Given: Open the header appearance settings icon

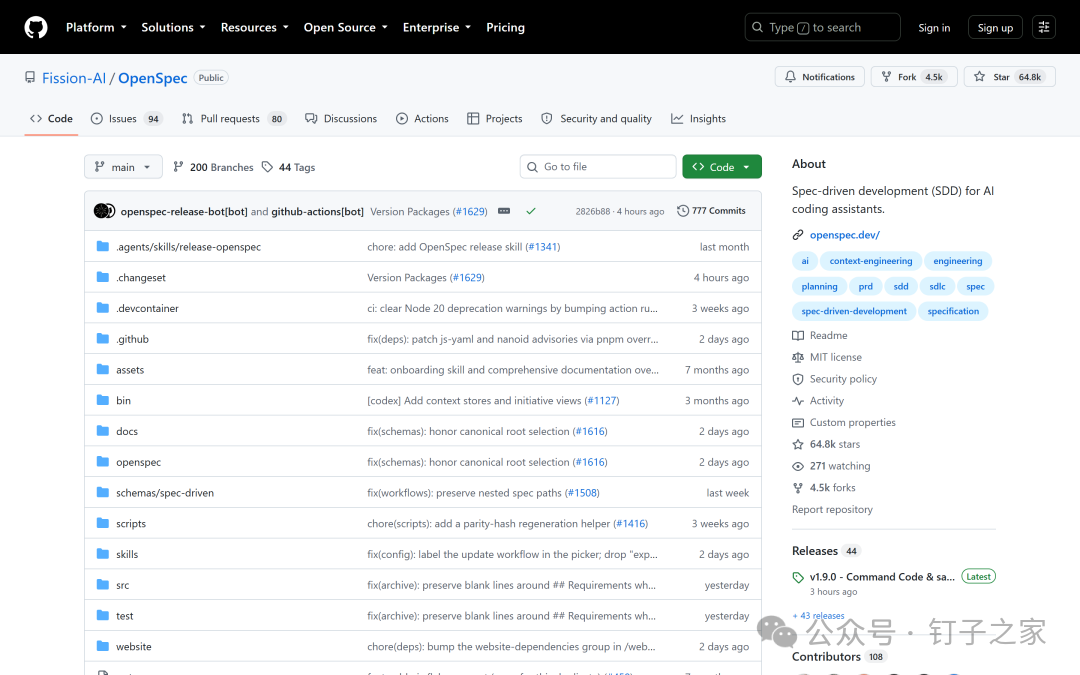Looking at the screenshot, I should [1043, 28].
